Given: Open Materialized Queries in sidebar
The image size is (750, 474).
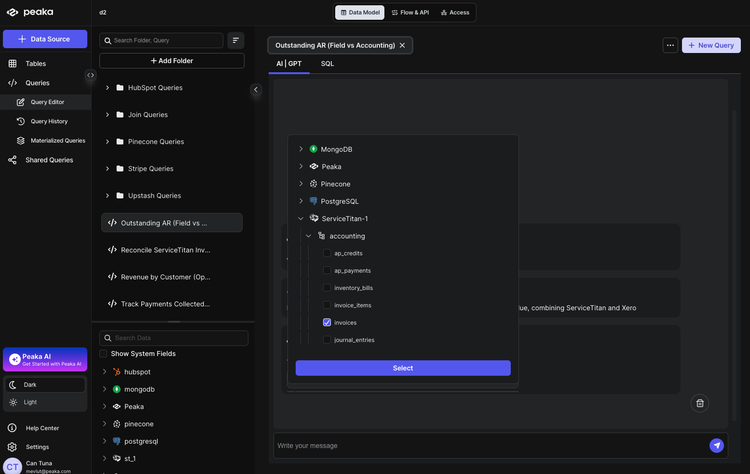Looking at the screenshot, I should coord(57,140).
